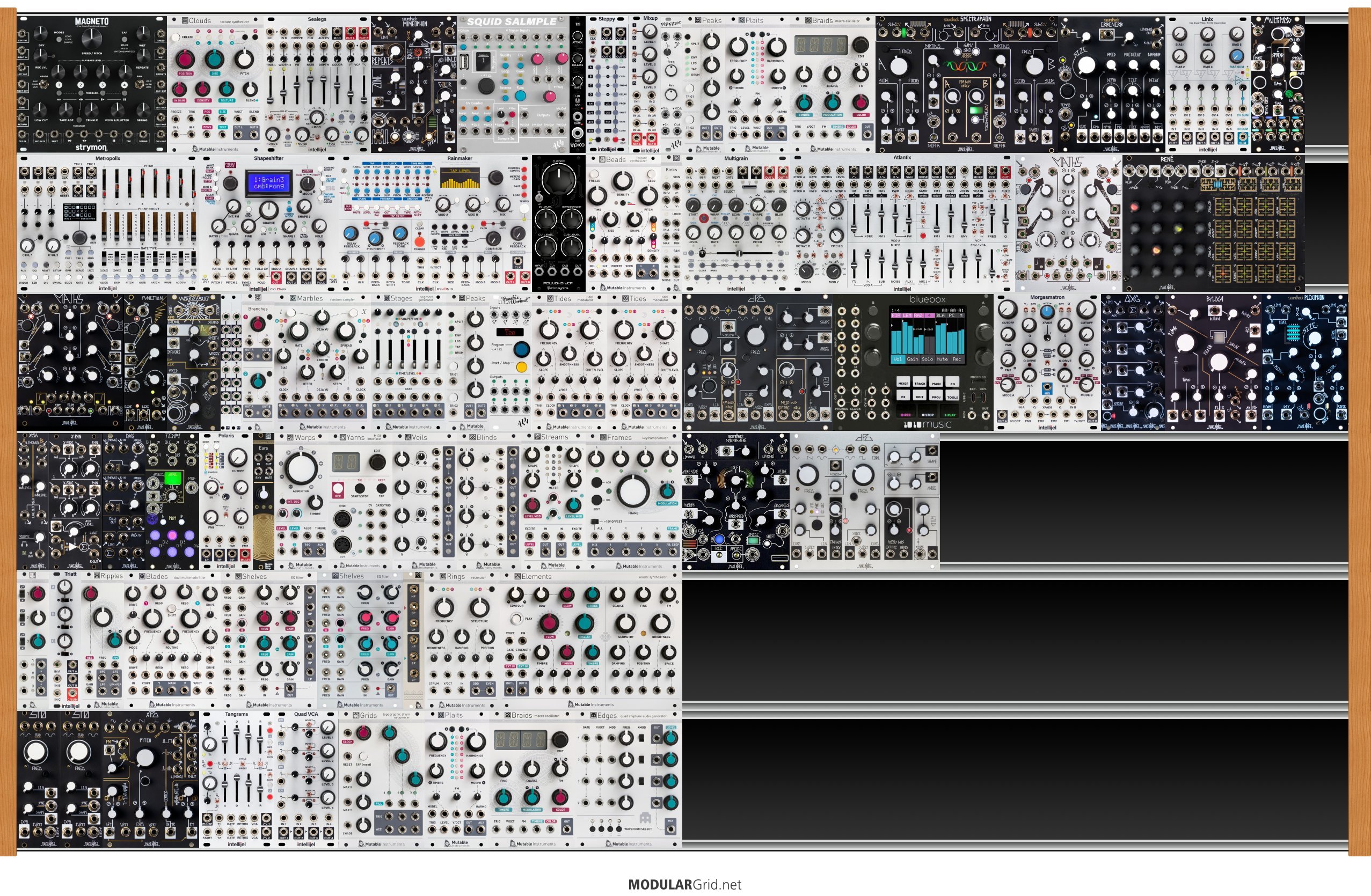The width and height of the screenshot is (1371, 896).
Task: Click the PROJ button on bluebox
Action: click(937, 396)
